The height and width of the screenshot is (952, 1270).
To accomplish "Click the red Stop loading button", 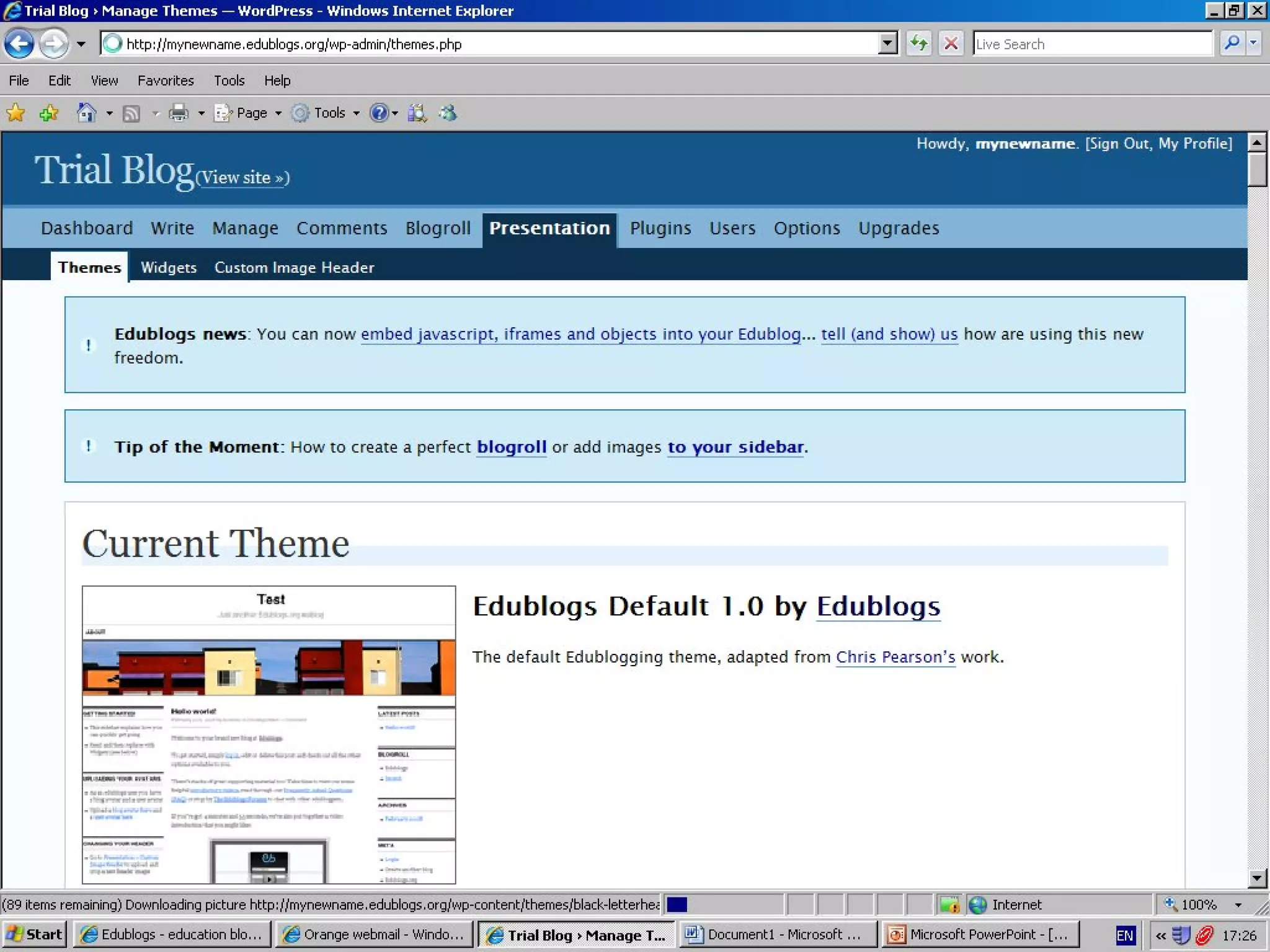I will click(951, 44).
